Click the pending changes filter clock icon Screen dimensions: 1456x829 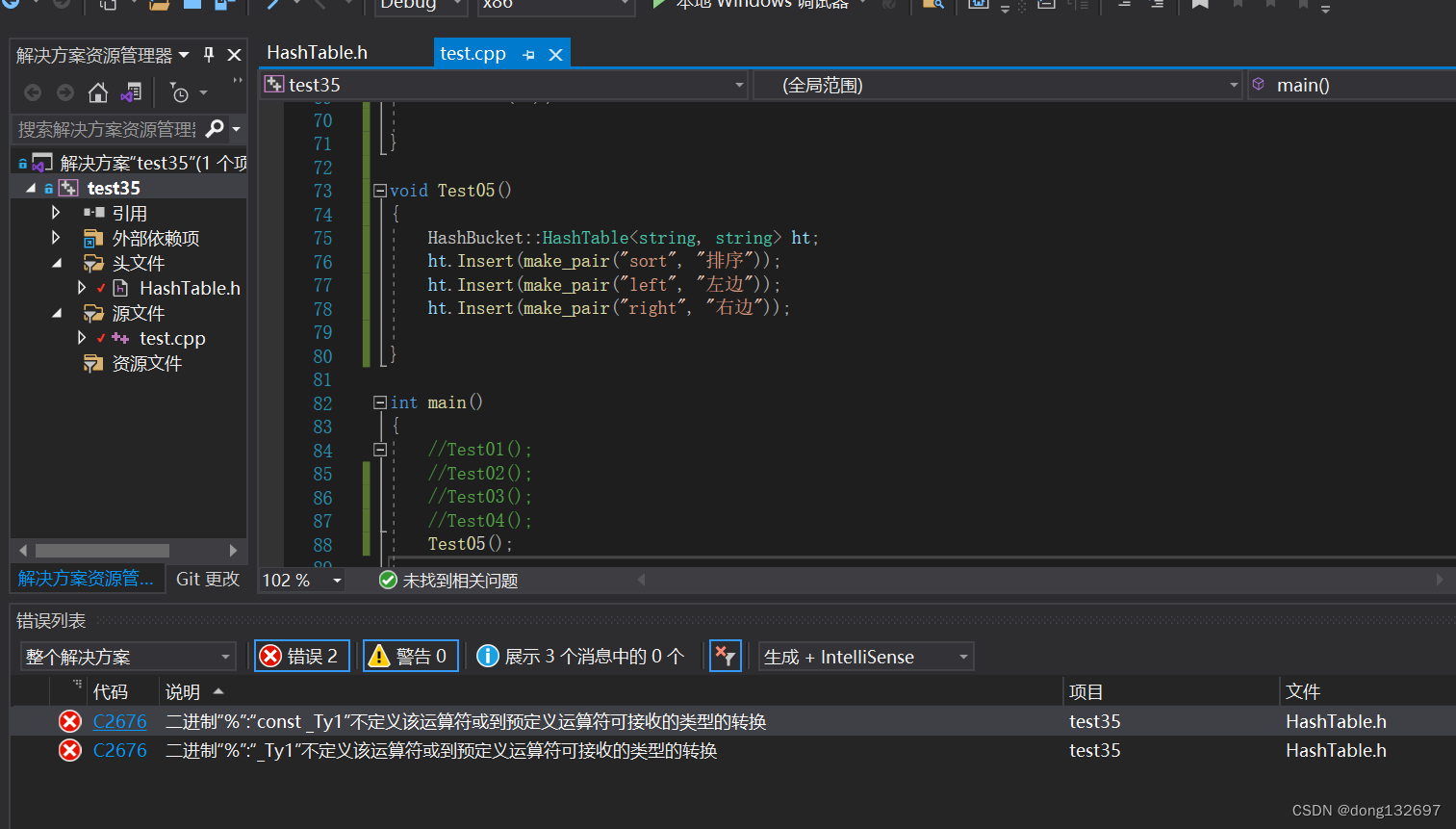pos(179,92)
